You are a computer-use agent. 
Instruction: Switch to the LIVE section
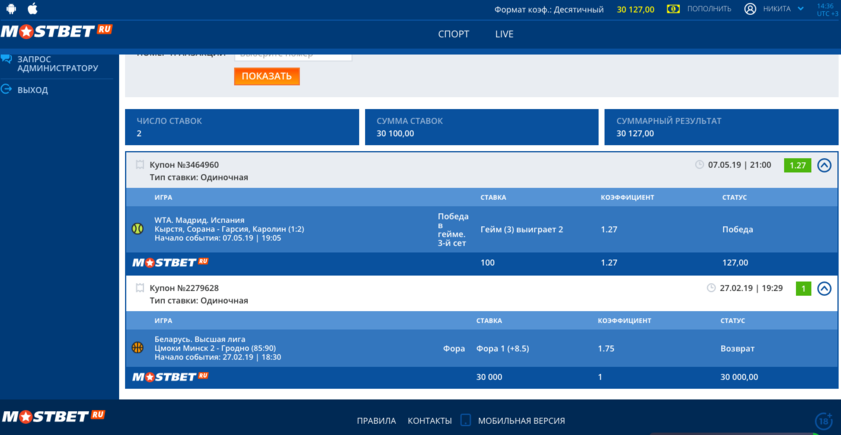click(x=504, y=34)
